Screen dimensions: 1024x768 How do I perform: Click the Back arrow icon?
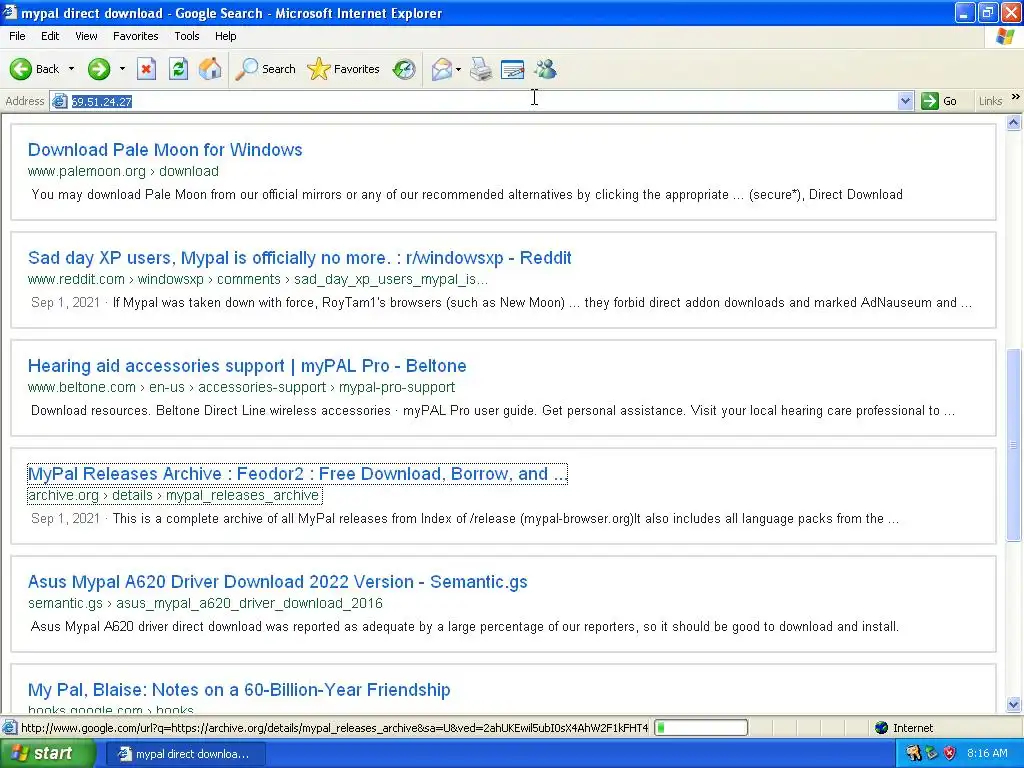point(21,69)
